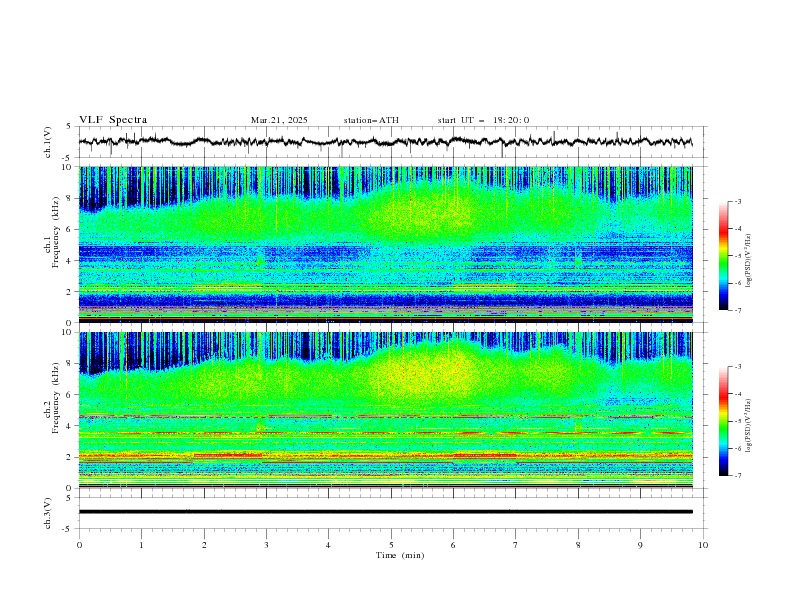Click the "-5" lower tick of ch.3(V) axis
792x612 pixels.
[x=68, y=529]
